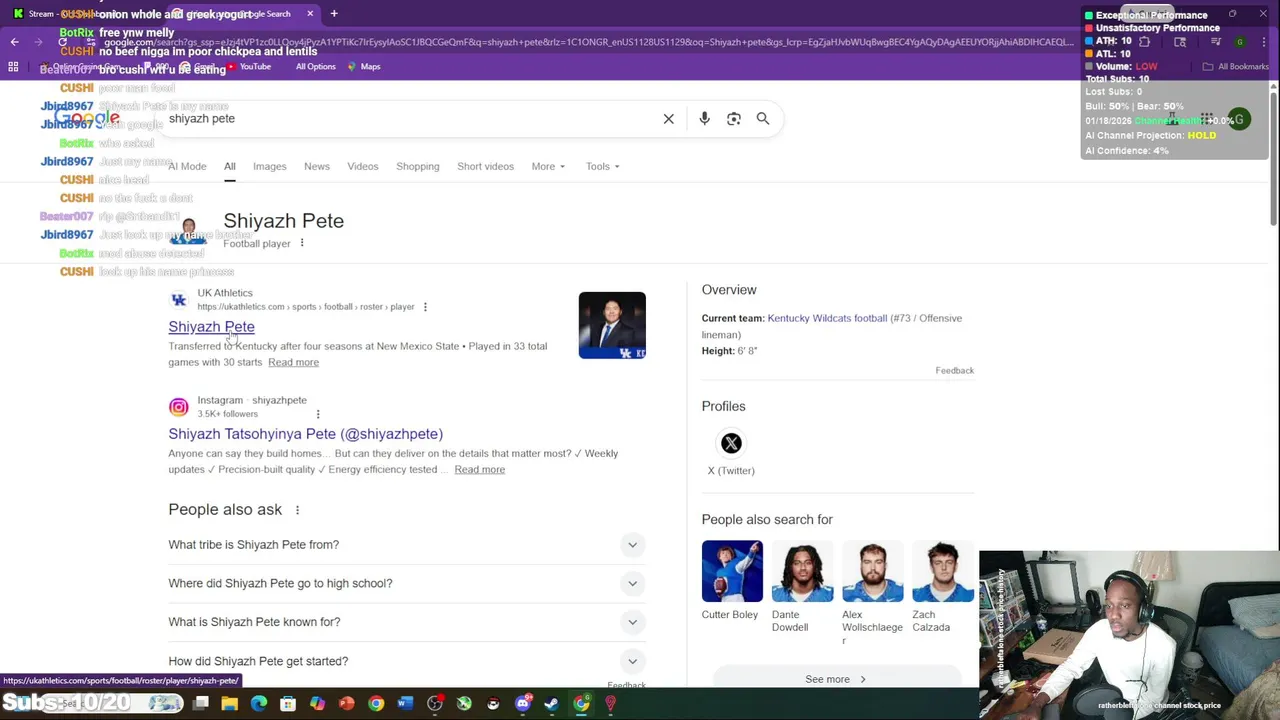Clear the search box with the X icon
Viewport: 1280px width, 720px height.
pos(669,119)
